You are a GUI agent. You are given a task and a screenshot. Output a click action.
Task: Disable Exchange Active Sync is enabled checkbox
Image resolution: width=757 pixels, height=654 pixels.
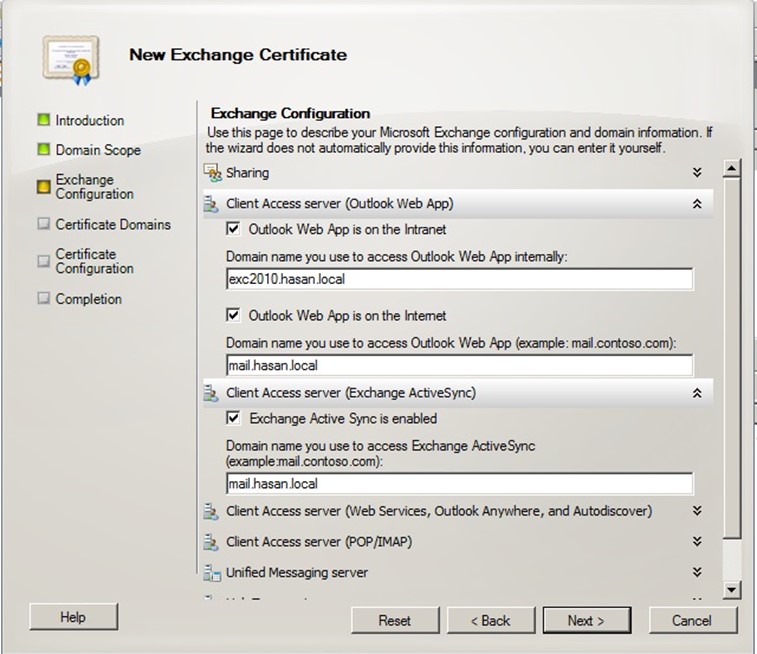(234, 419)
